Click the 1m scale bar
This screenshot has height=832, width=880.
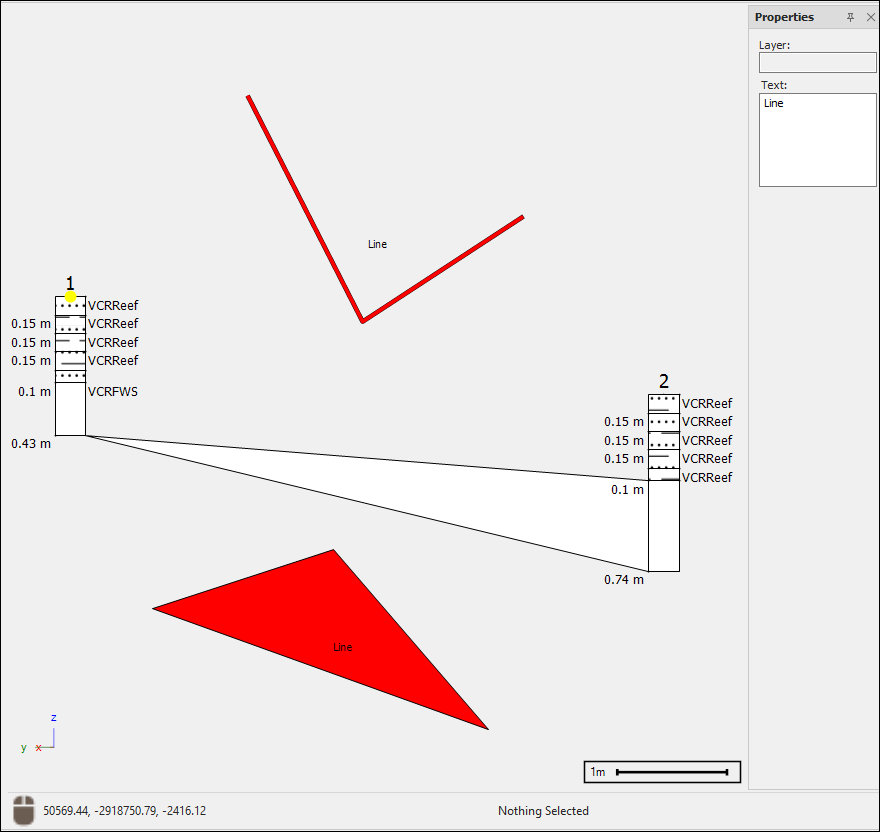[662, 772]
